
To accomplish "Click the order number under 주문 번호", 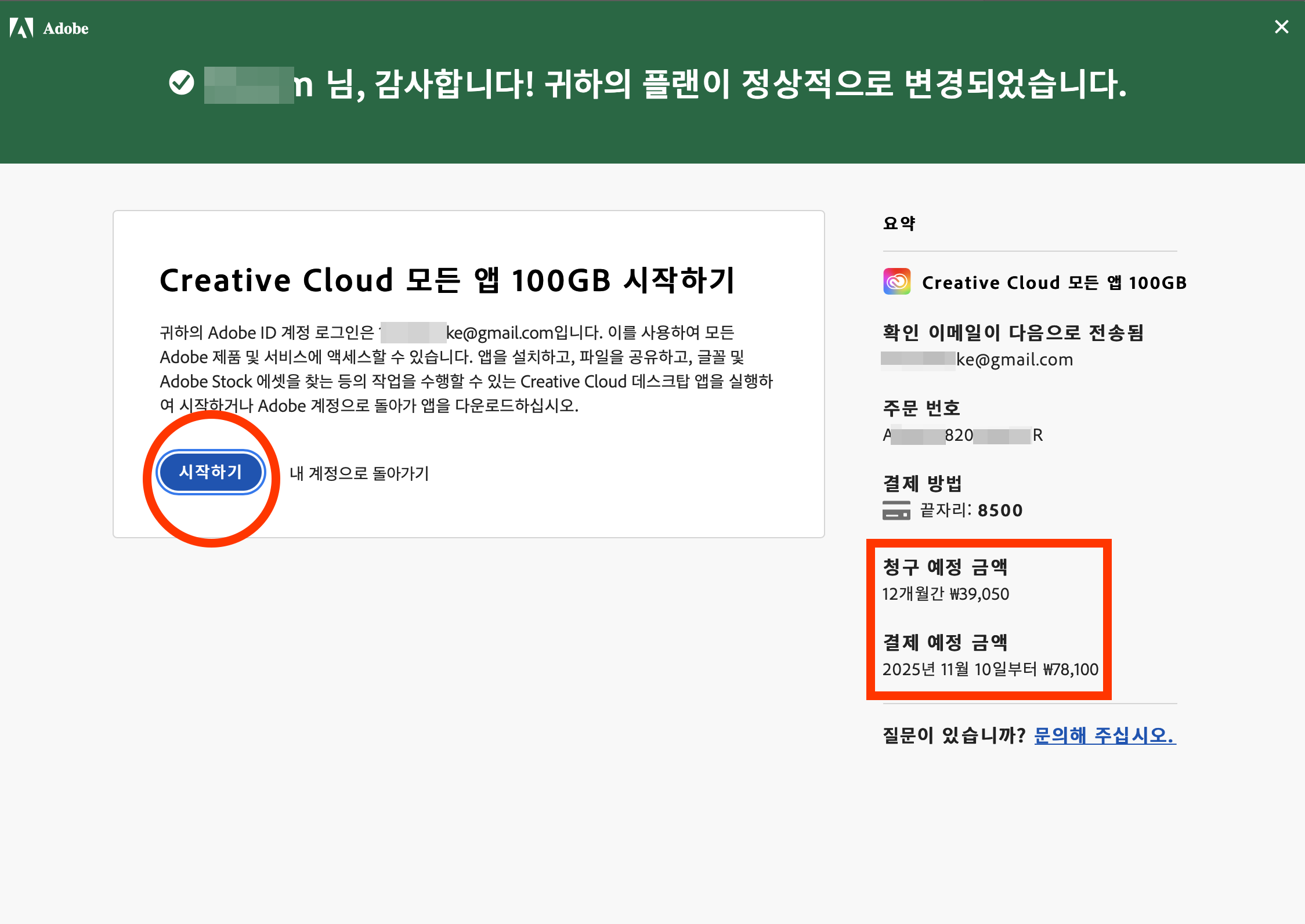I will (963, 435).
